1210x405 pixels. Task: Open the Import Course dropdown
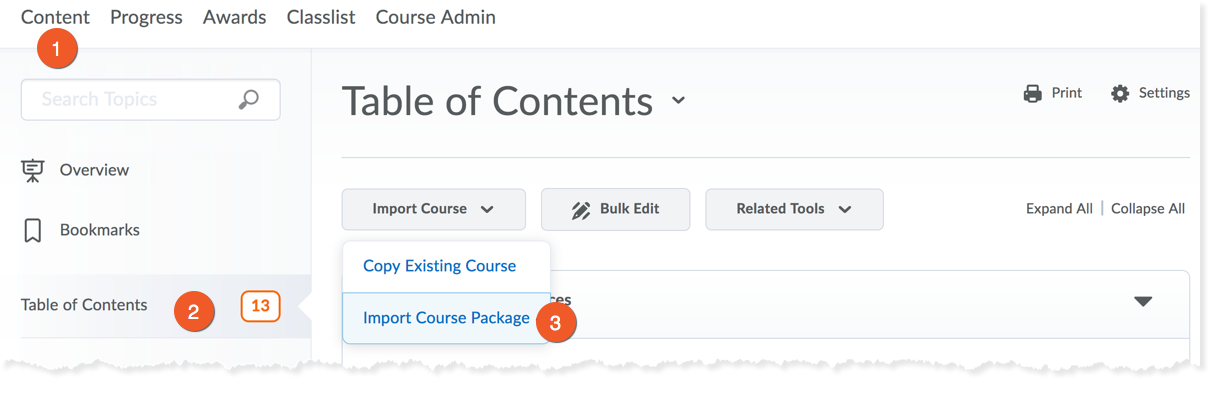433,209
